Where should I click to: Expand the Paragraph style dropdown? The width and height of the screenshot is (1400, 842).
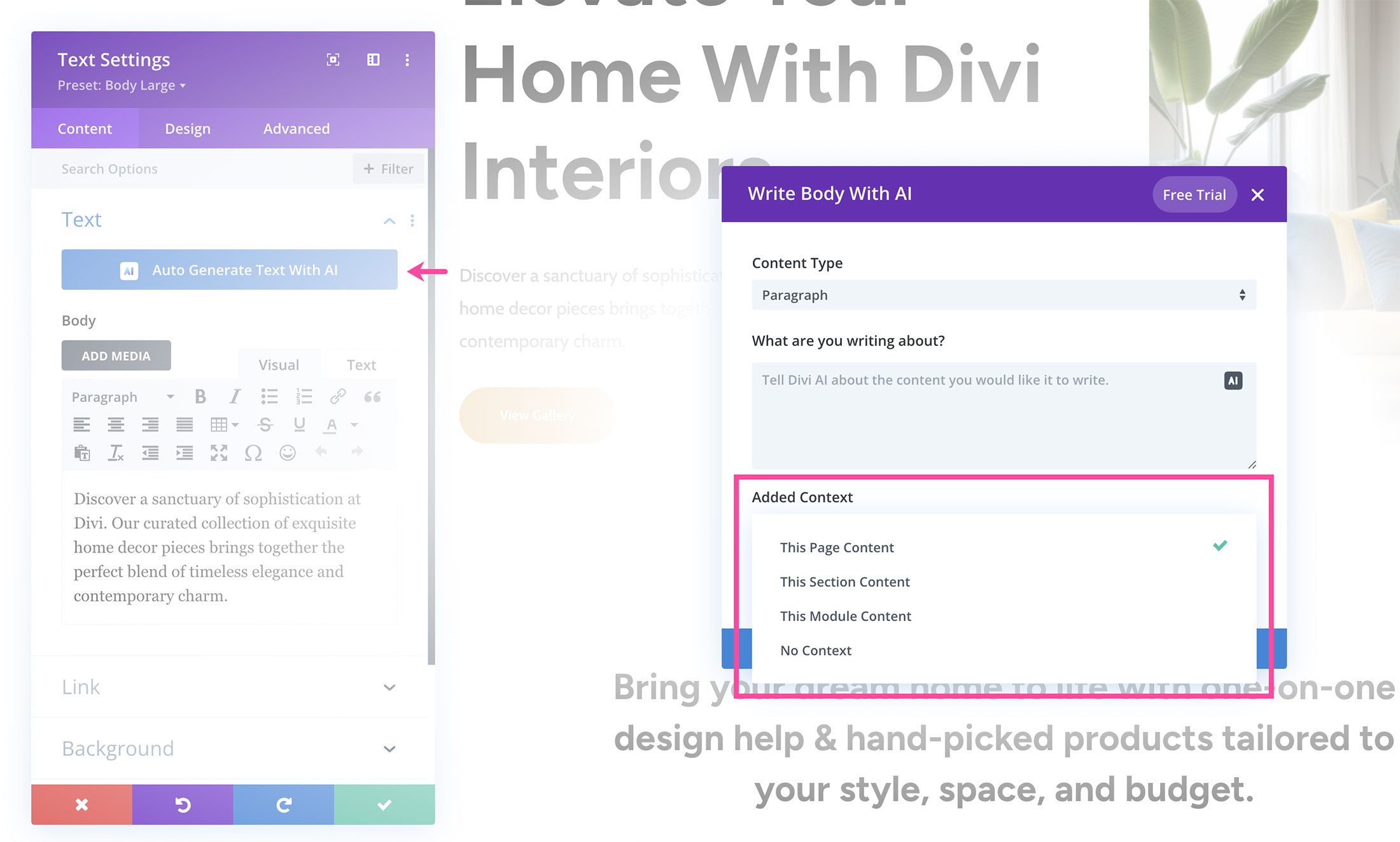coord(121,397)
